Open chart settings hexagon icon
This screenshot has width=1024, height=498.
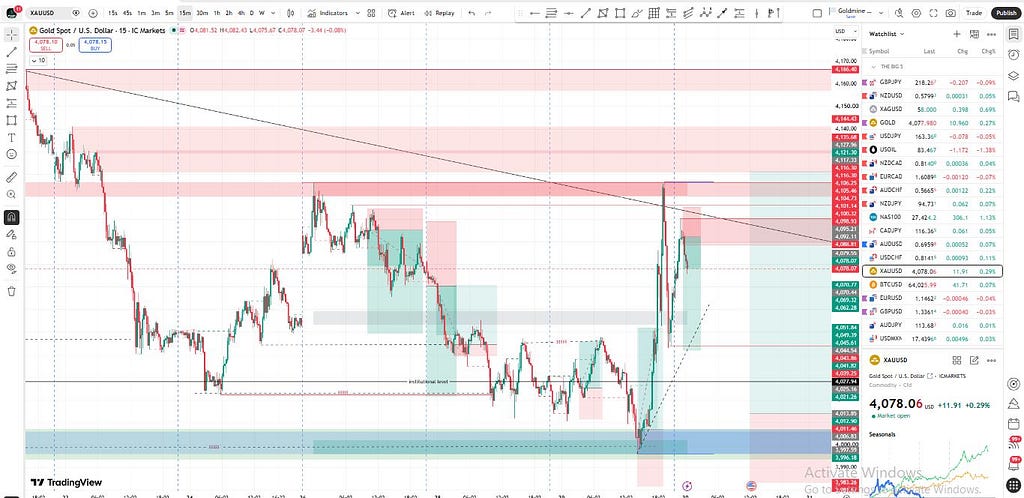pyautogui.click(x=914, y=13)
